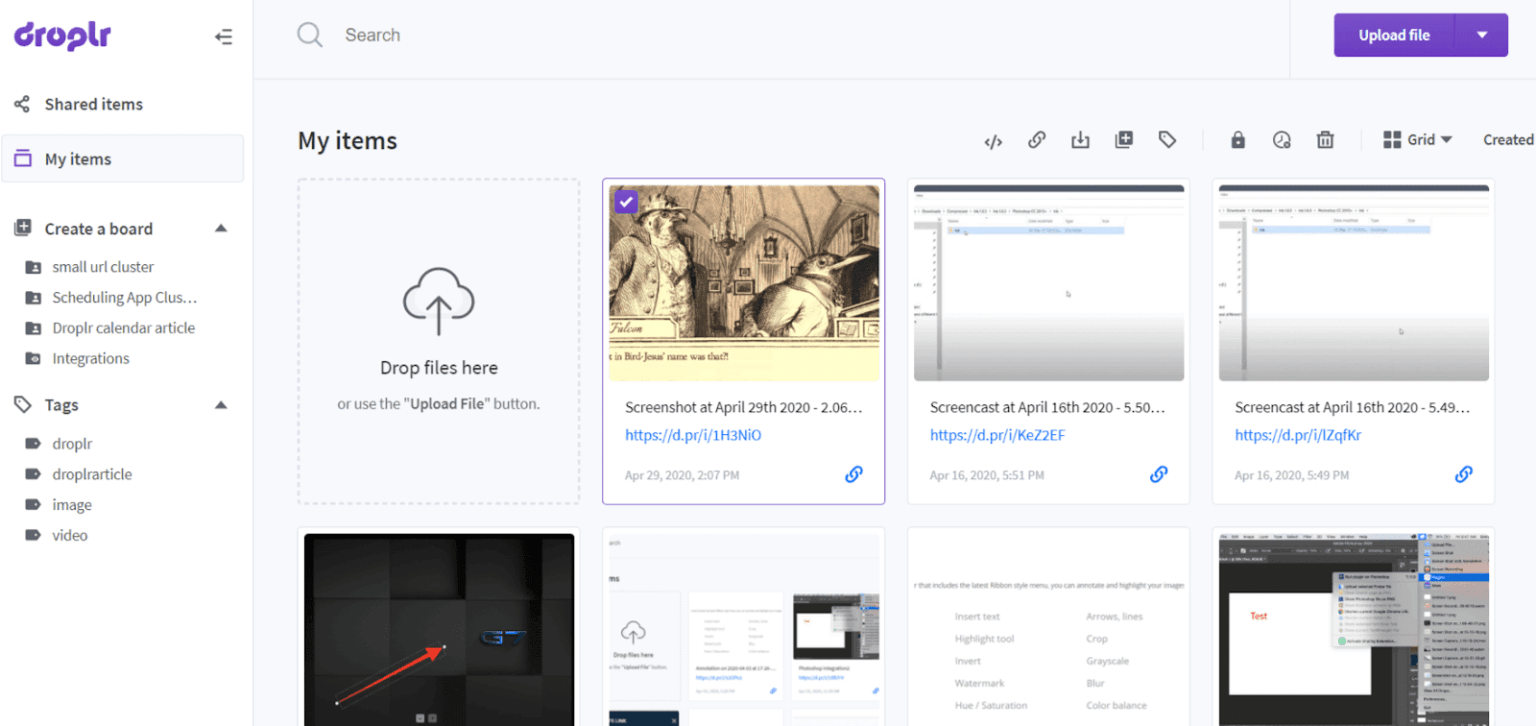Open the embed code icon in the toolbar
Image resolution: width=1536 pixels, height=726 pixels.
click(x=993, y=140)
